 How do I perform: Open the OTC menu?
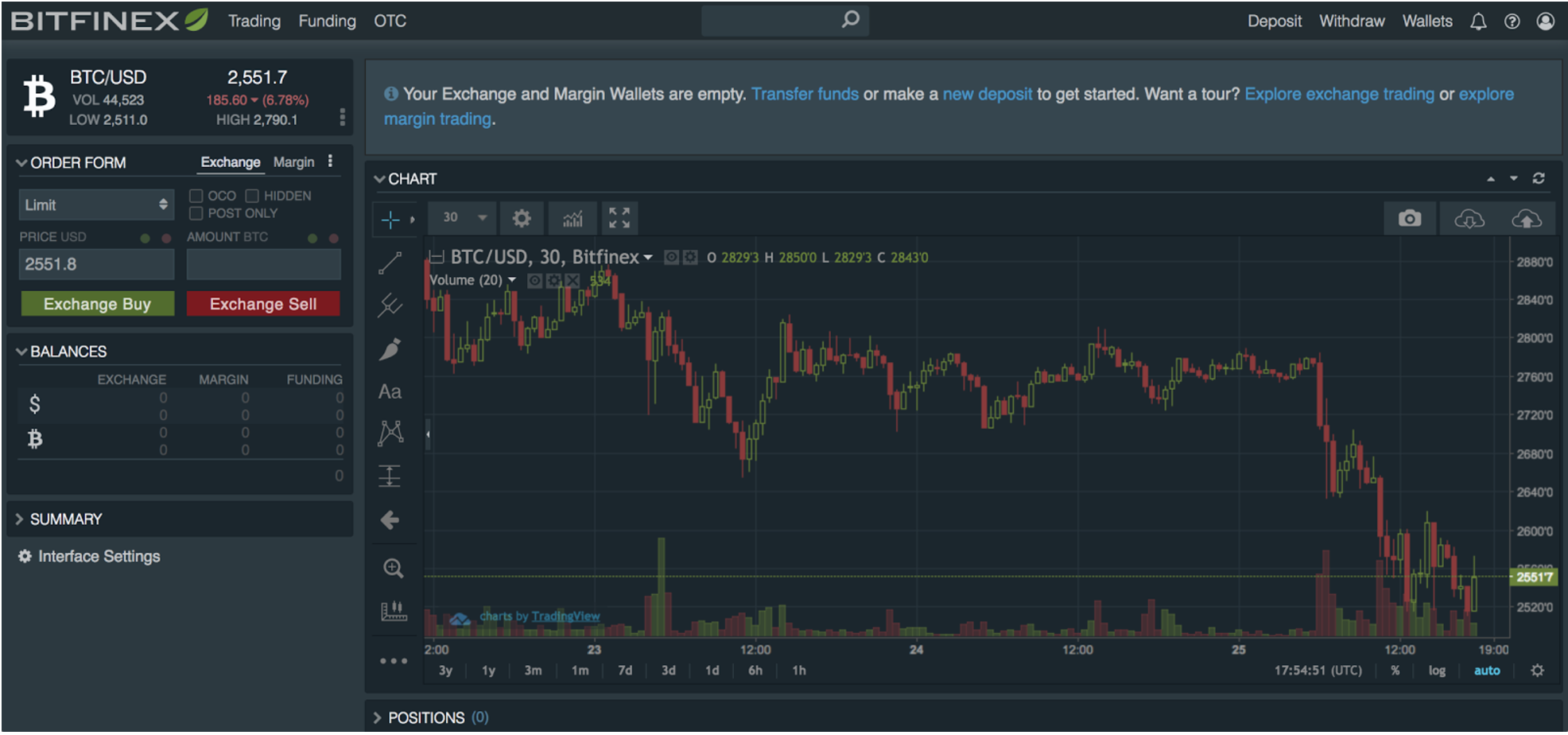point(390,21)
